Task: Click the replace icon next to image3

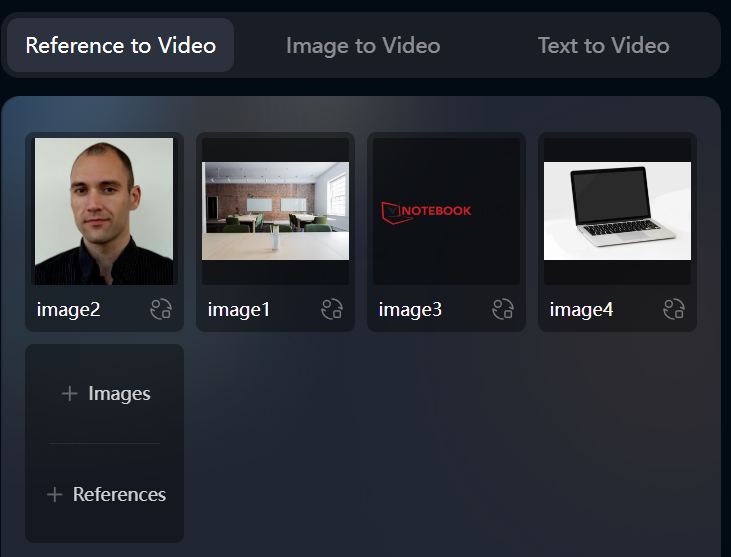Action: 503,309
